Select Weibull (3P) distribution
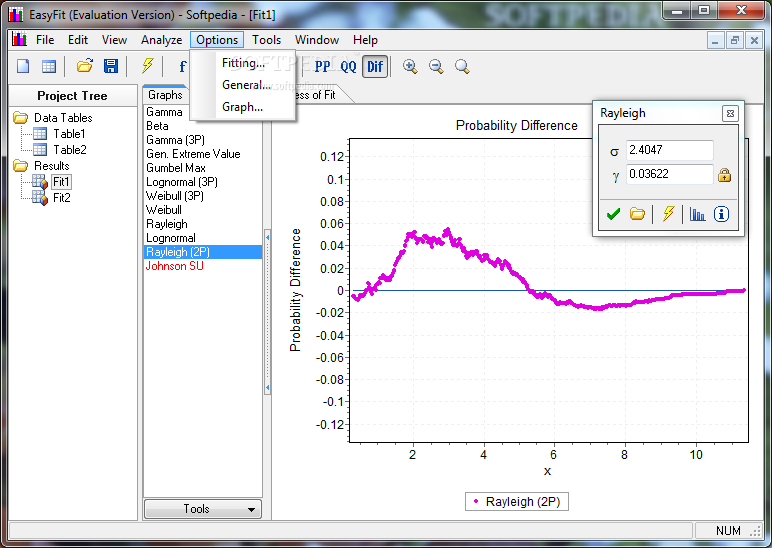Image resolution: width=772 pixels, height=548 pixels. [203, 196]
